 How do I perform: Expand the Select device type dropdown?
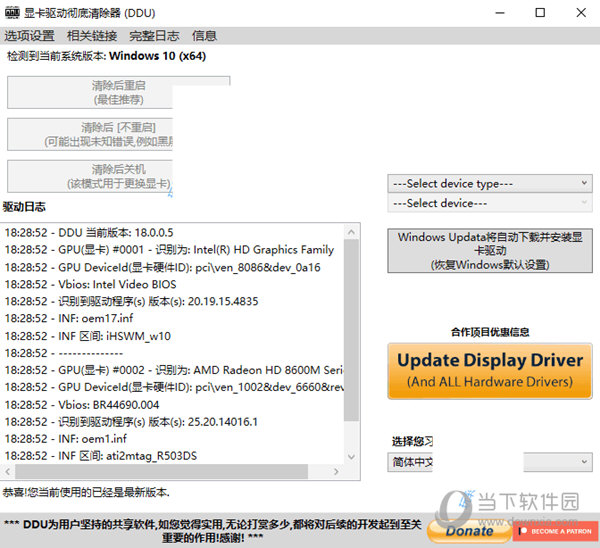[490, 184]
